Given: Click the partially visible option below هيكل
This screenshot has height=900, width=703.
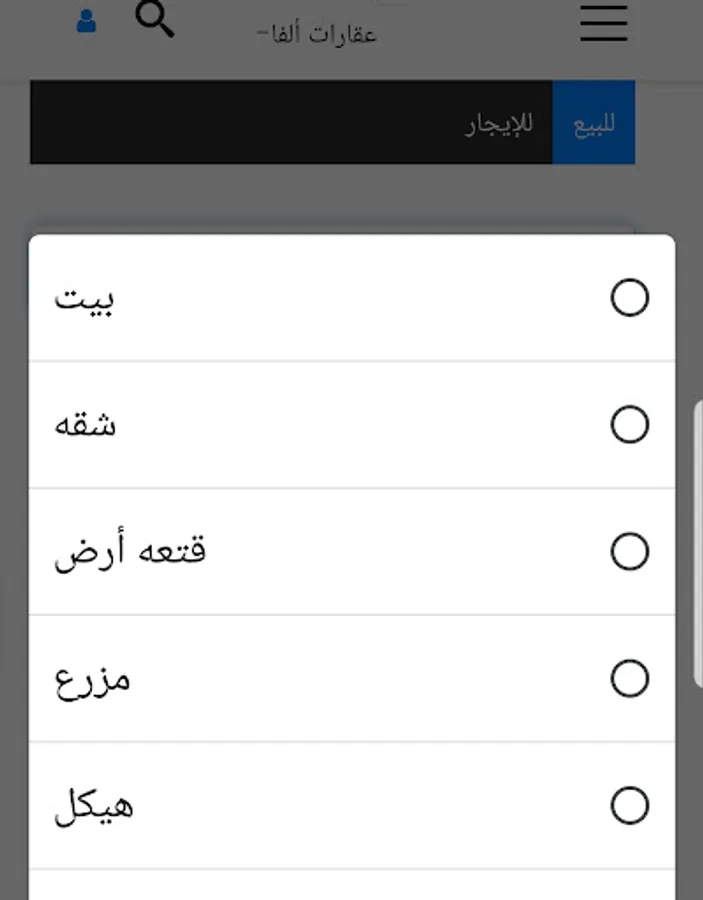Looking at the screenshot, I should [x=352, y=885].
